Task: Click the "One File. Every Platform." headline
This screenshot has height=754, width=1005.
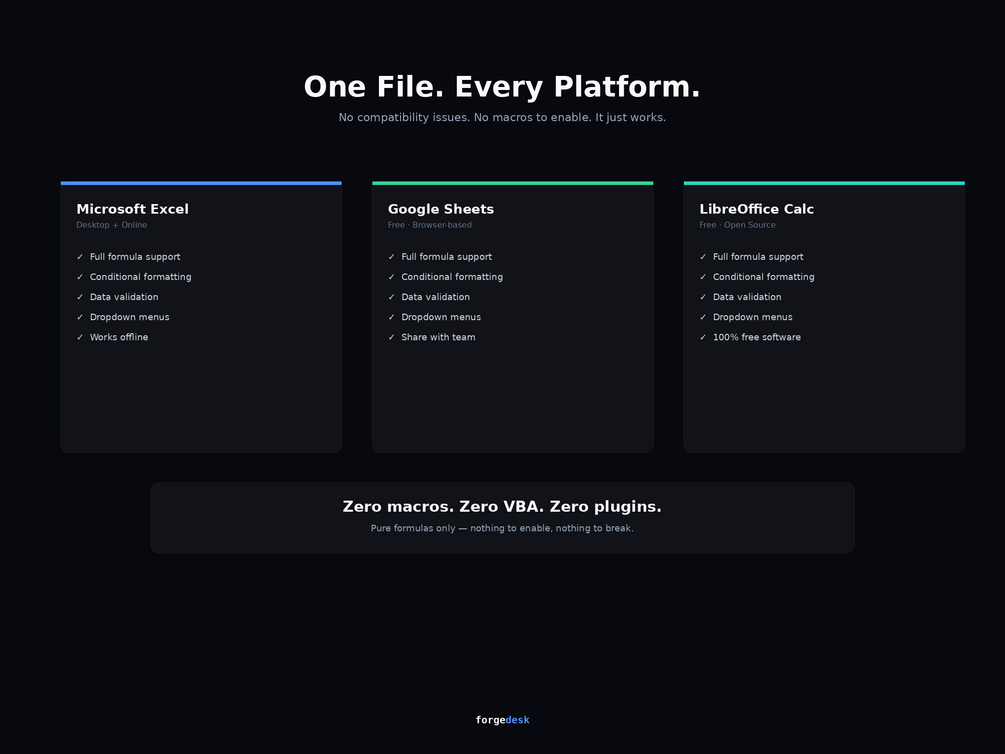Action: tap(502, 87)
